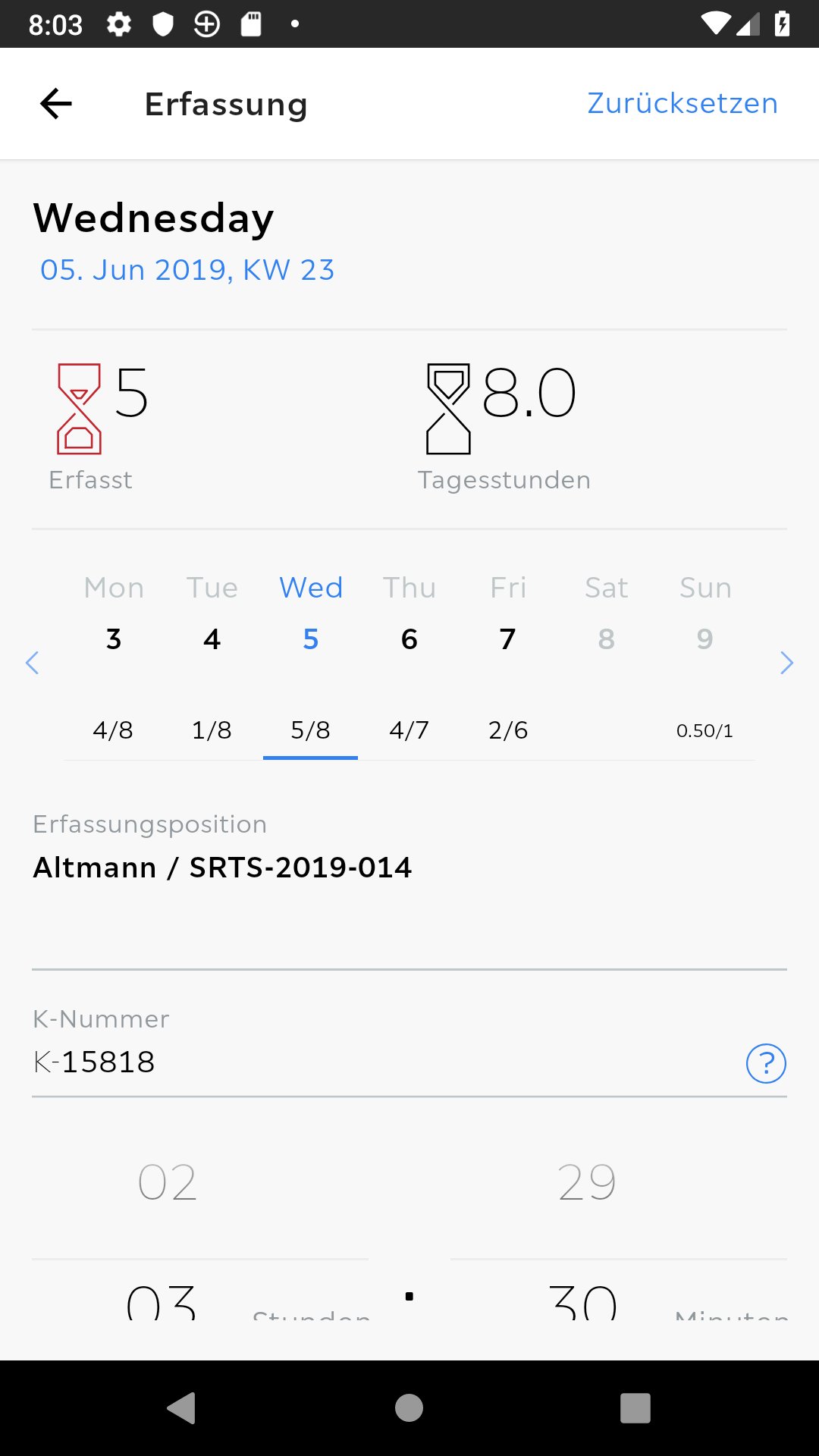
Task: Go to previous week with left chevron
Action: [x=32, y=663]
